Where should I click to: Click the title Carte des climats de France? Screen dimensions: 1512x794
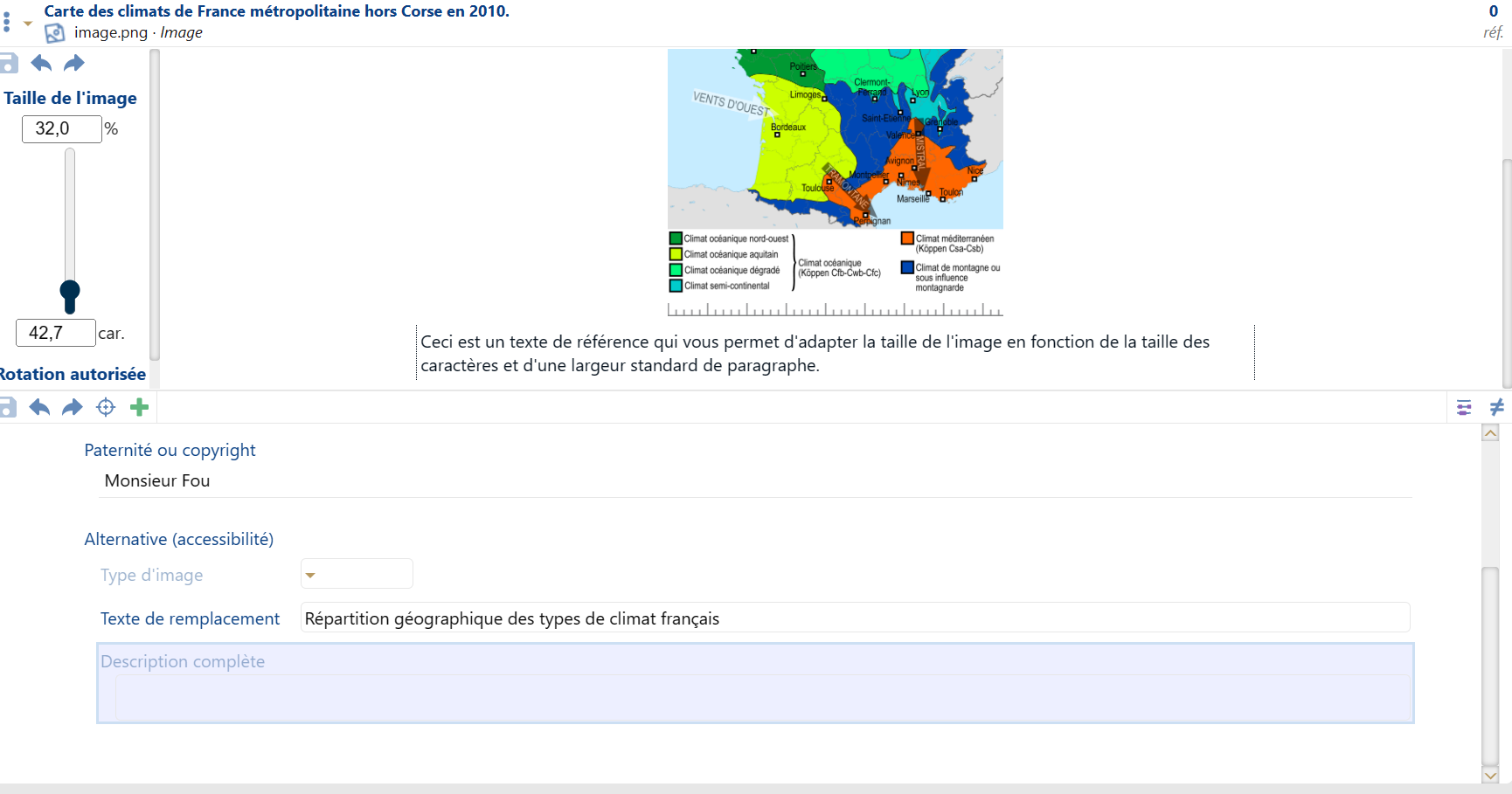point(276,11)
